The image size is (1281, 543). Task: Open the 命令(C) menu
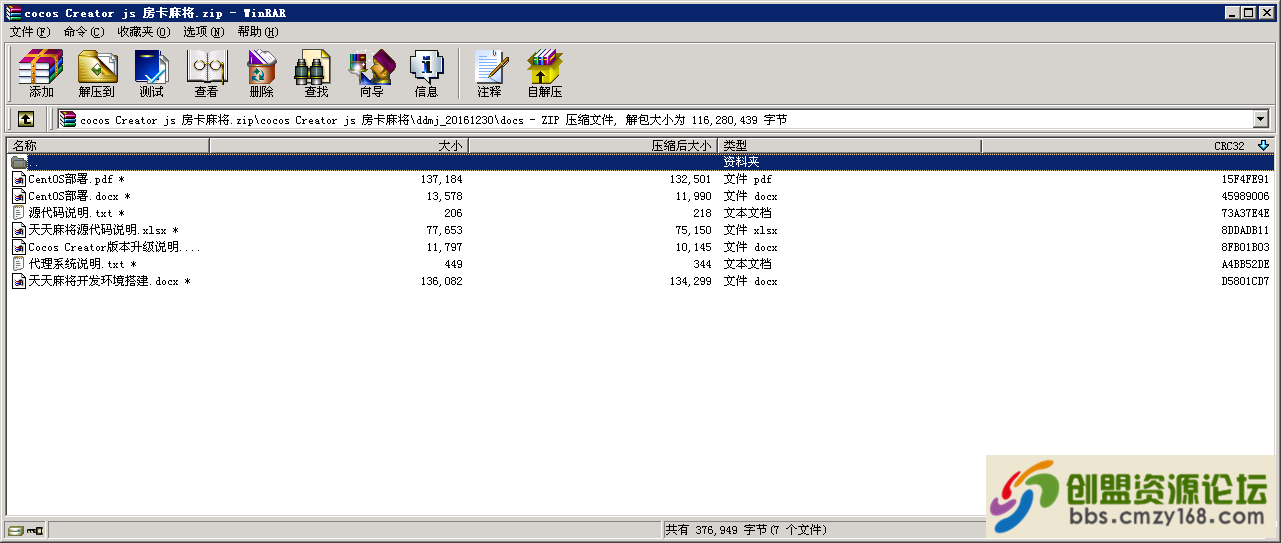(84, 32)
